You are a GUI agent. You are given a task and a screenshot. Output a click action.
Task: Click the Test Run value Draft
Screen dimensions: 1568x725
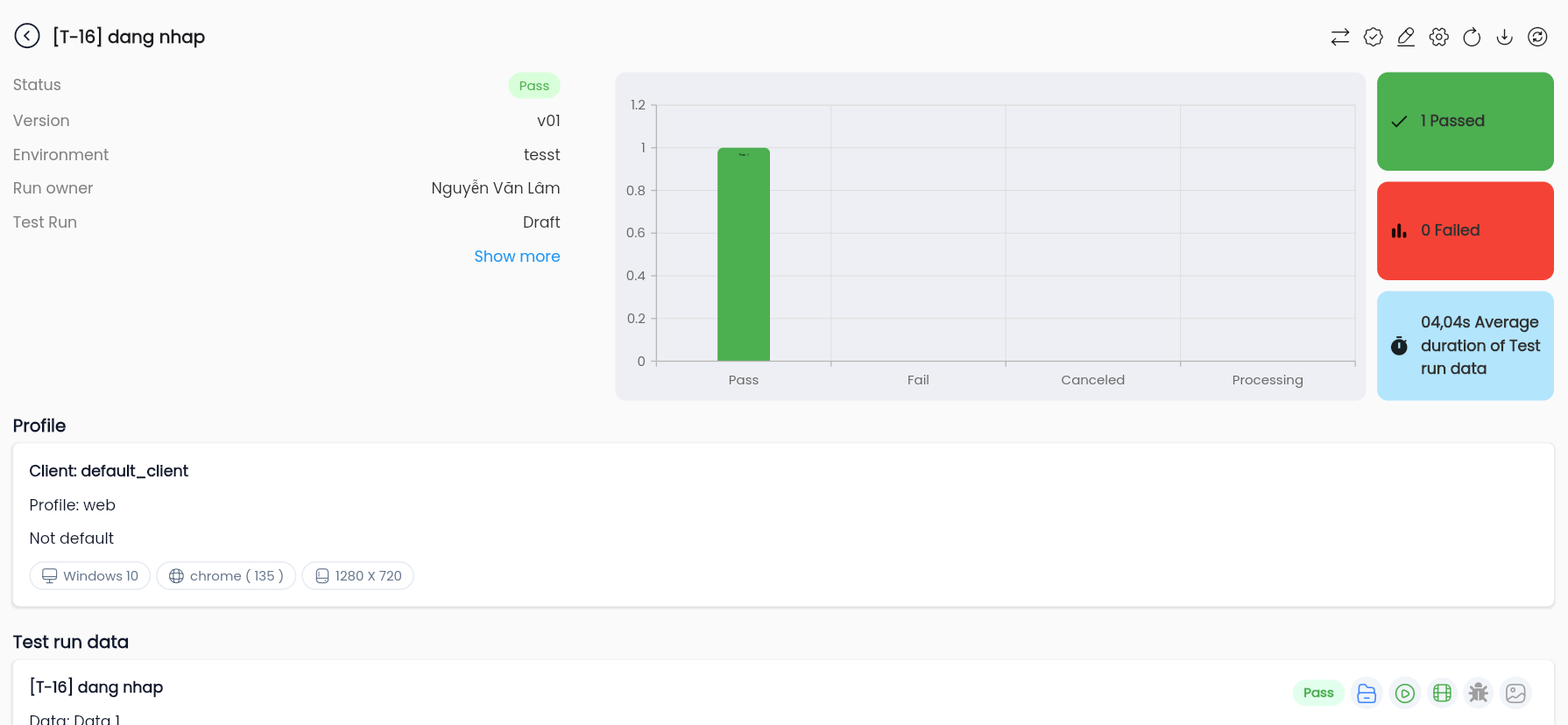click(x=541, y=222)
